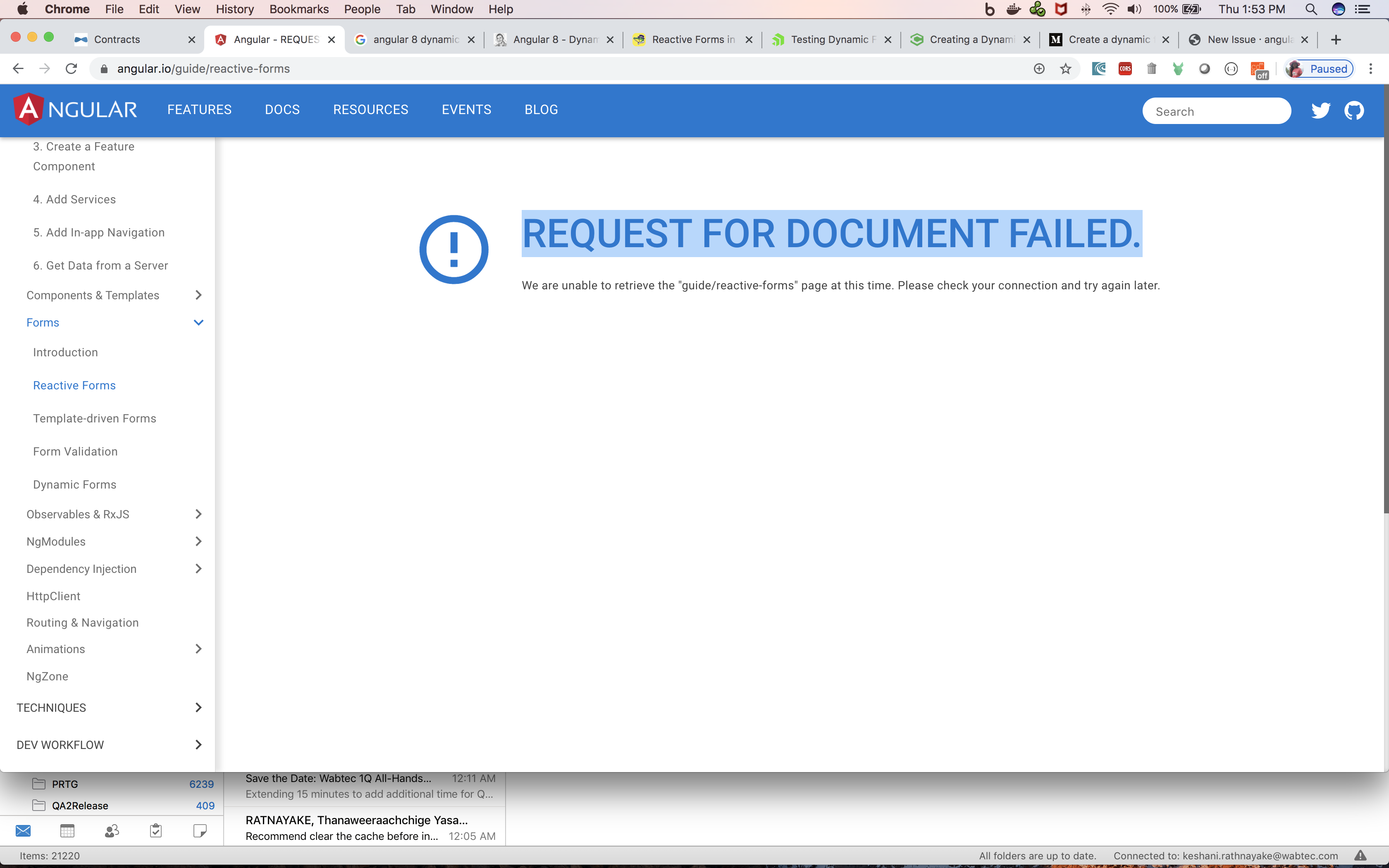Open Outlook People view
The image size is (1389, 868).
point(111,831)
